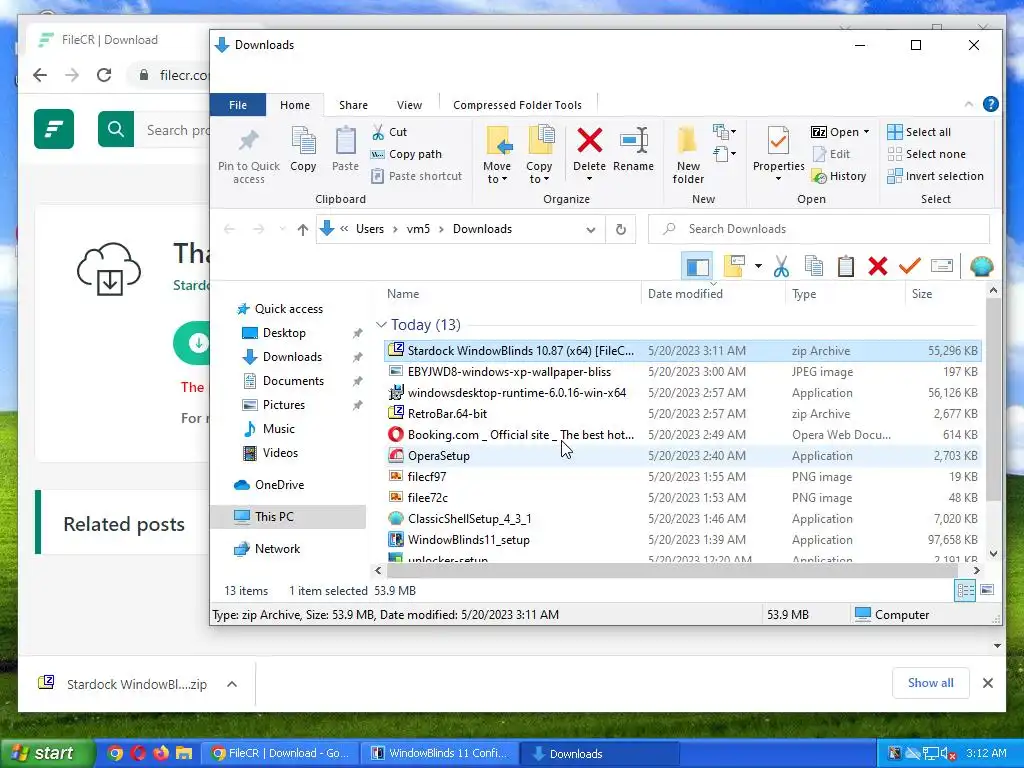Image resolution: width=1024 pixels, height=768 pixels.
Task: Sort by Date modified column
Action: (x=713, y=294)
